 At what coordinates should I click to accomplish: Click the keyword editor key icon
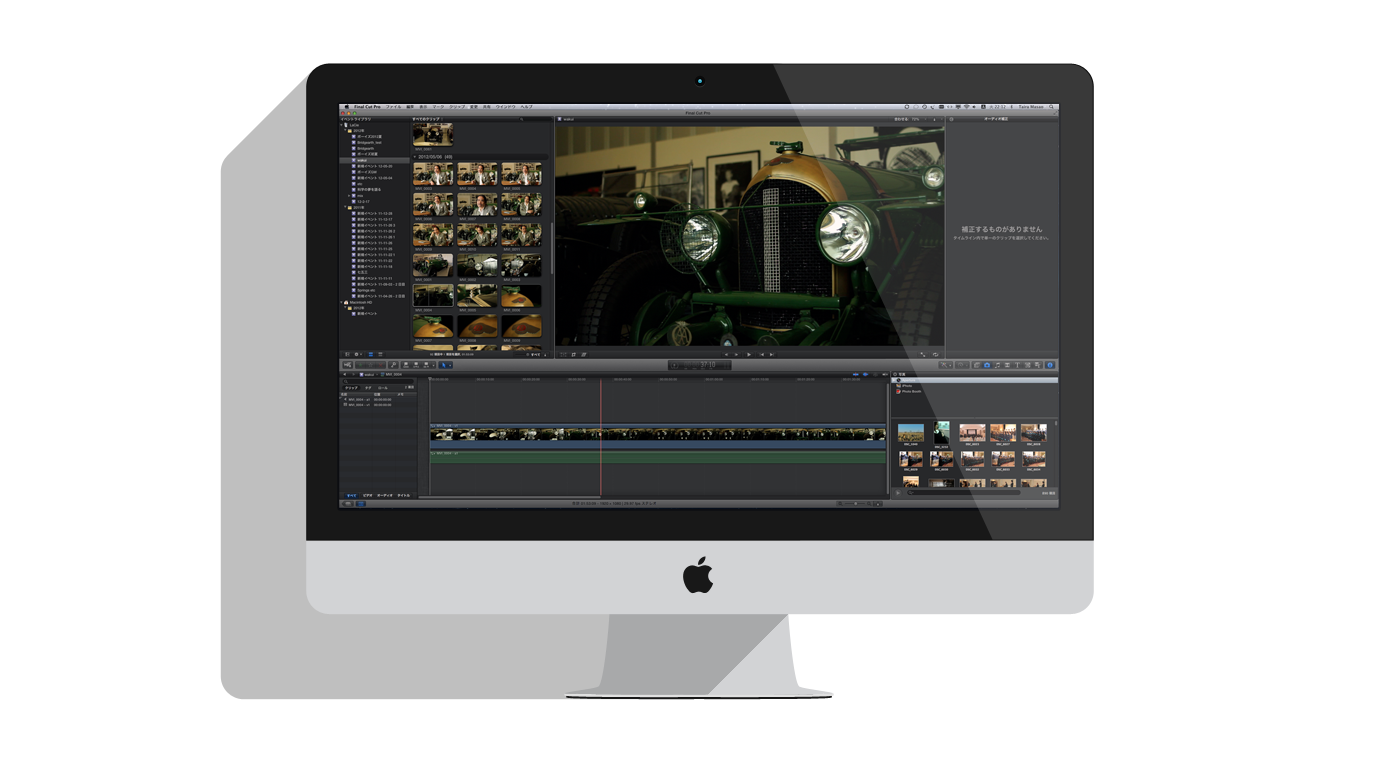pyautogui.click(x=394, y=365)
